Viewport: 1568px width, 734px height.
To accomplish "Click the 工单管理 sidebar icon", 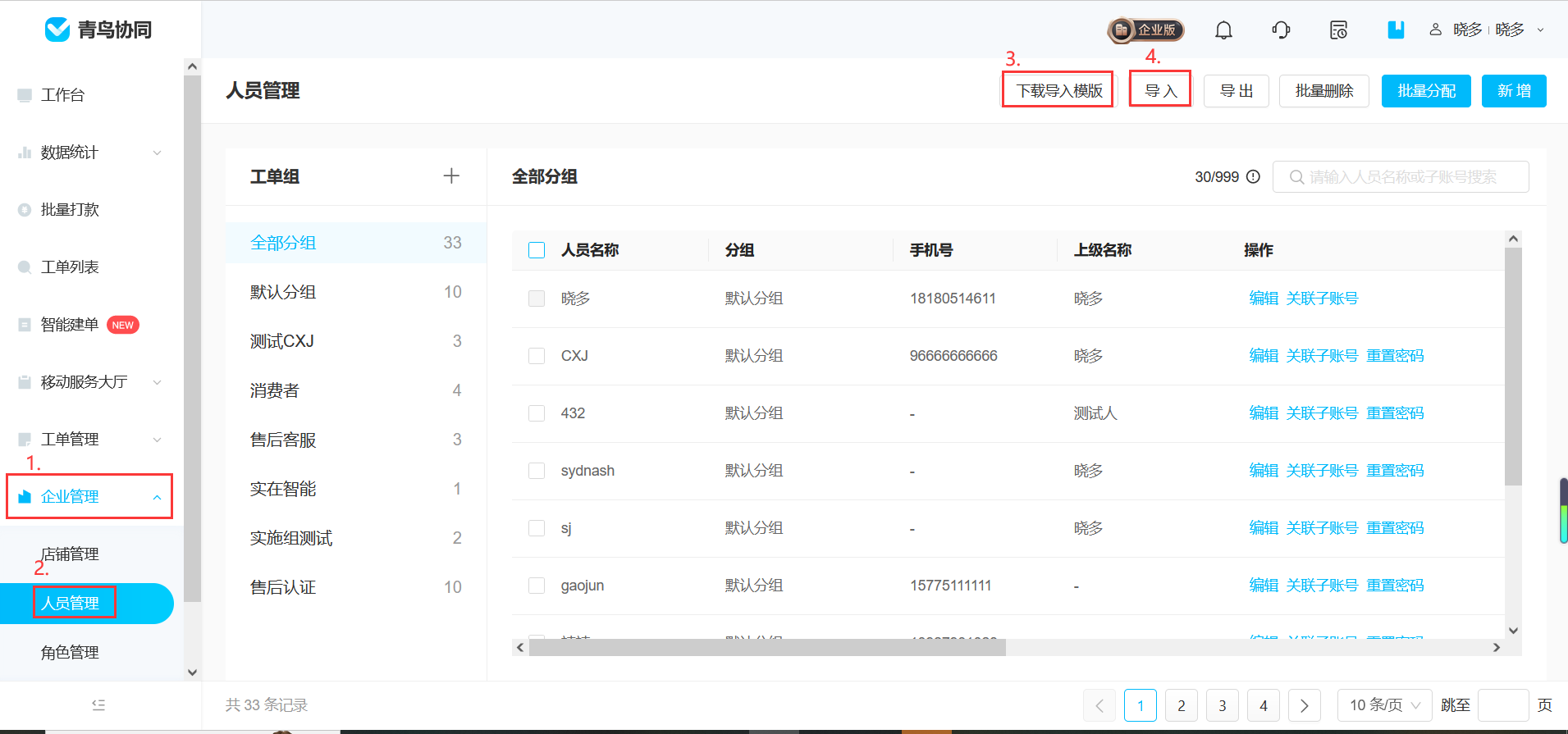I will pyautogui.click(x=25, y=440).
